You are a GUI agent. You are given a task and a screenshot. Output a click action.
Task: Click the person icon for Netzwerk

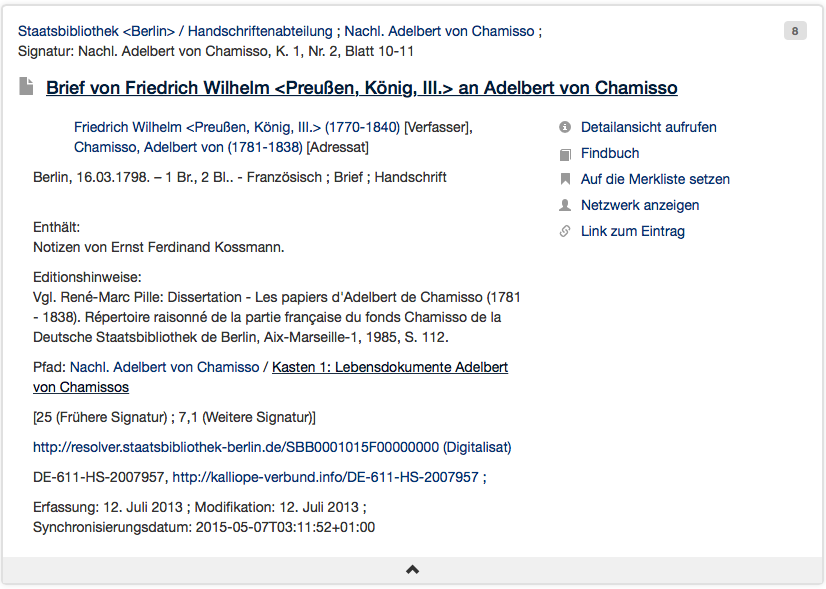565,205
